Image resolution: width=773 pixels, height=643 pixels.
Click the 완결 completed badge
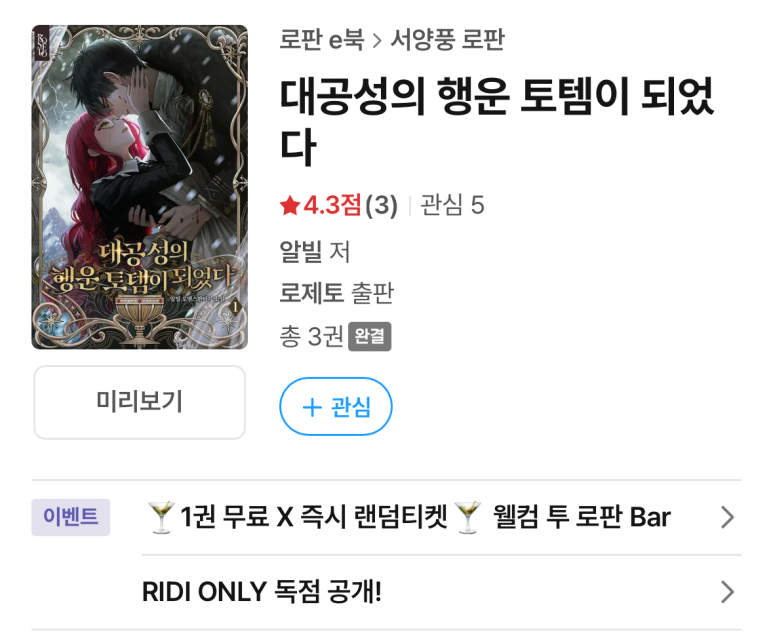(370, 336)
